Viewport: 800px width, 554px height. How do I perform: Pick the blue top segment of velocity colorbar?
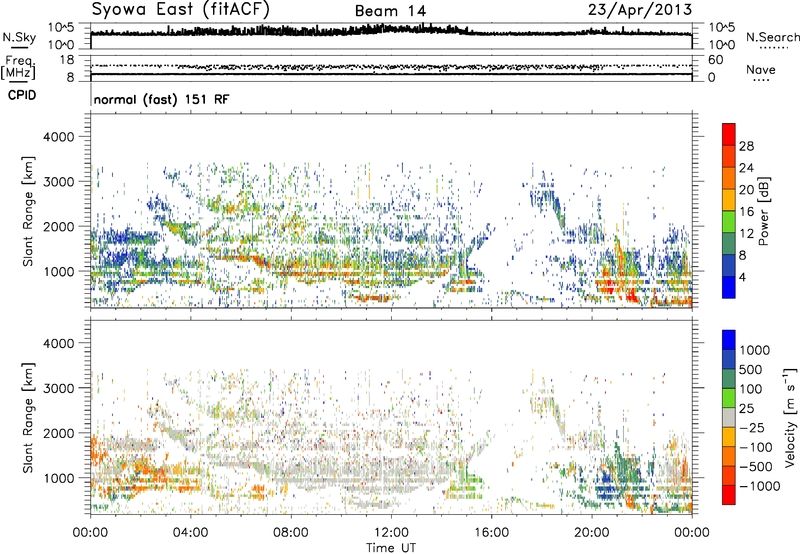coord(729,340)
